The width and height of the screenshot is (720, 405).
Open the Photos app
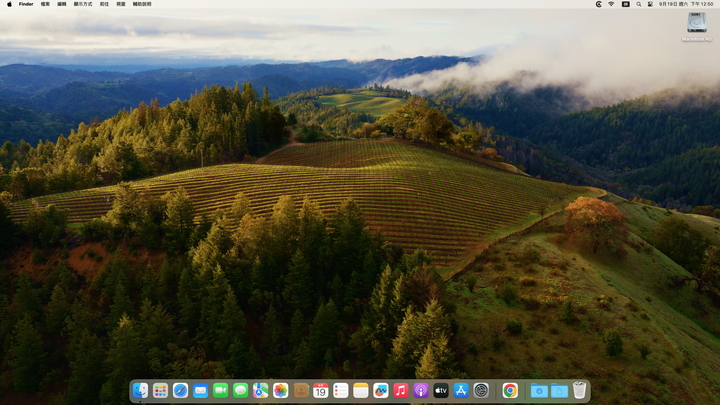[281, 391]
